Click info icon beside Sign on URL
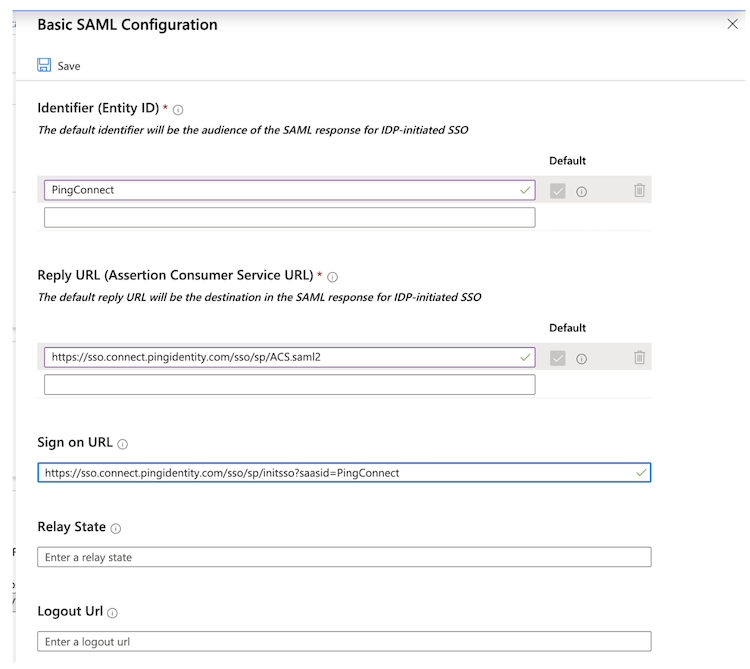 pos(123,444)
